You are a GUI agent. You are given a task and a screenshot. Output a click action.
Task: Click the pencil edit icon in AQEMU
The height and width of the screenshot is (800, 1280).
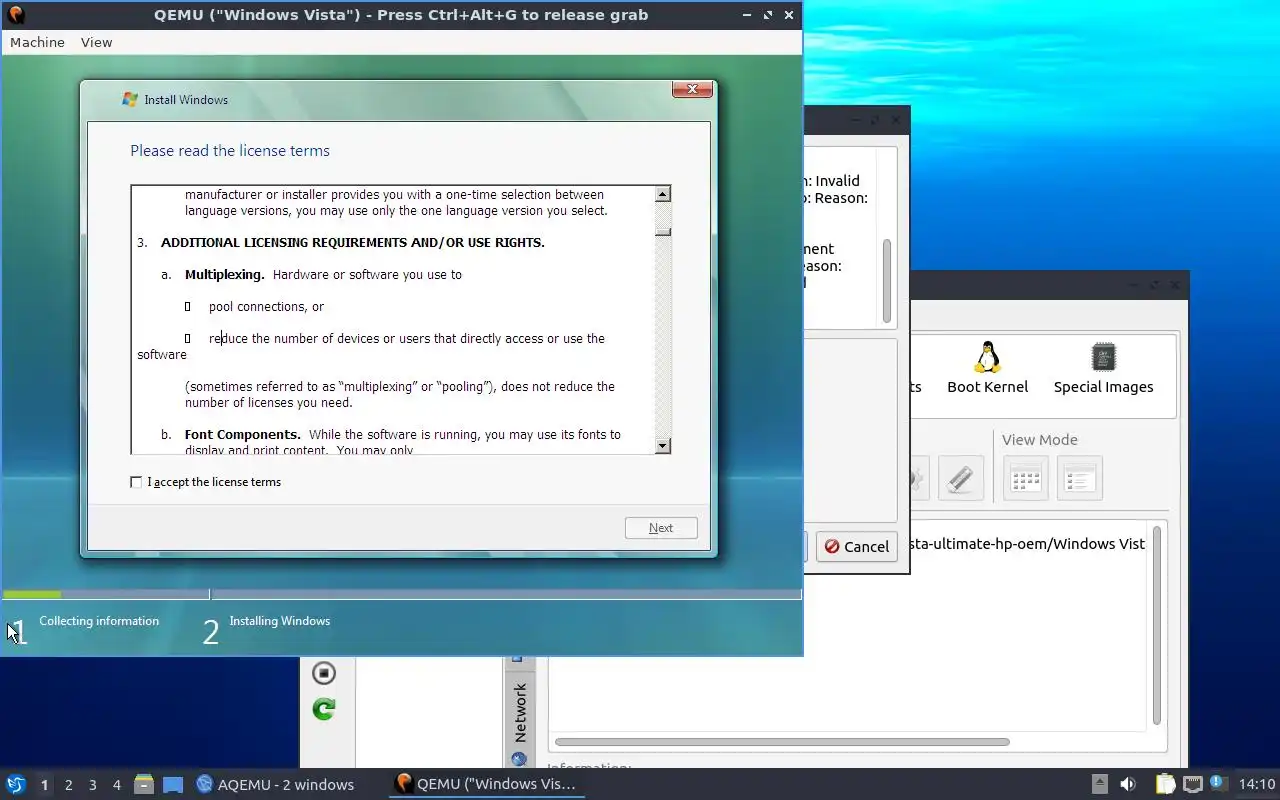coord(960,478)
